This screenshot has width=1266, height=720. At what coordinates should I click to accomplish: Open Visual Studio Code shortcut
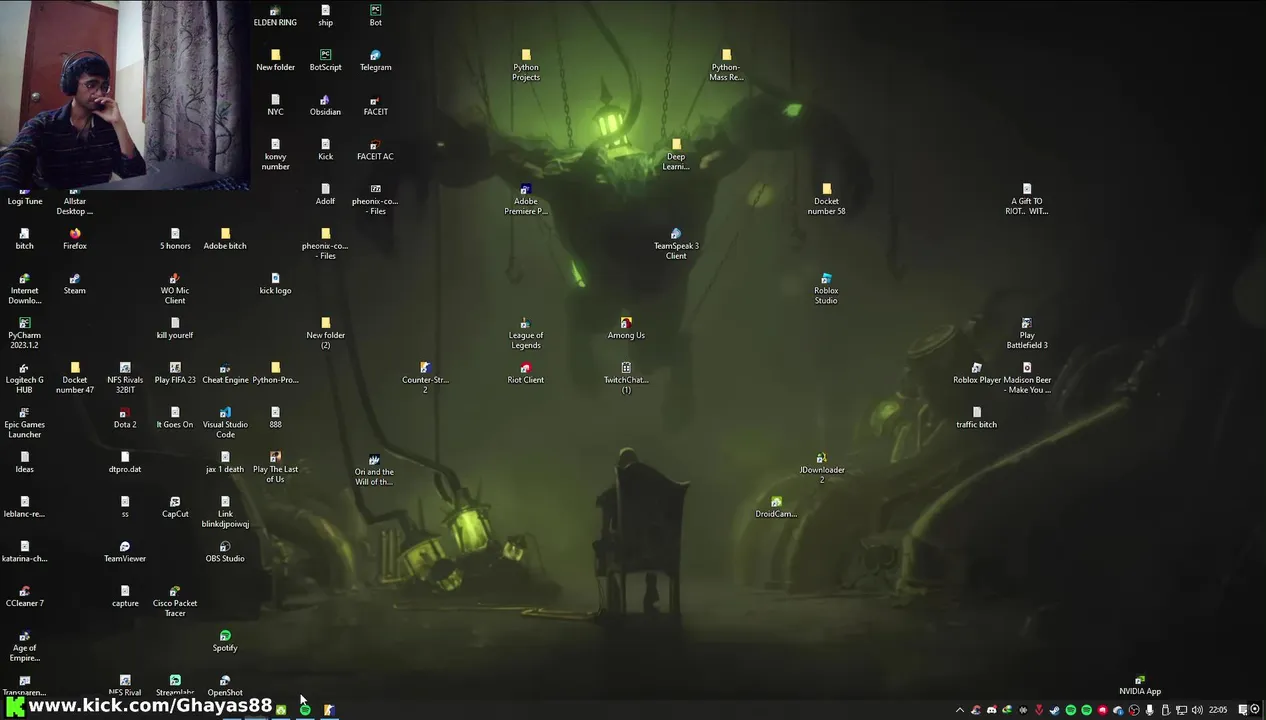coord(225,423)
